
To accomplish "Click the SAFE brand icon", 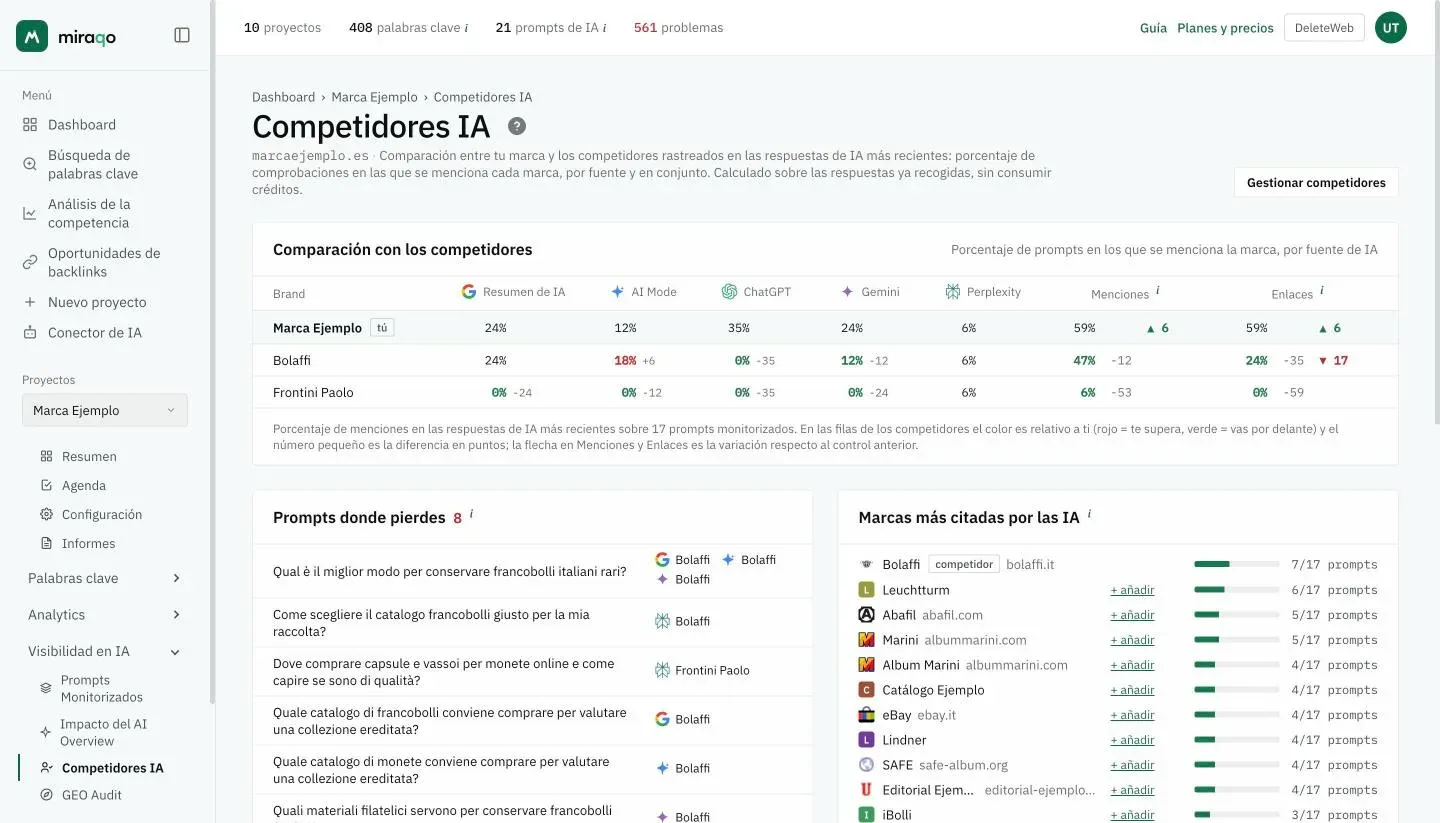I will [867, 765].
